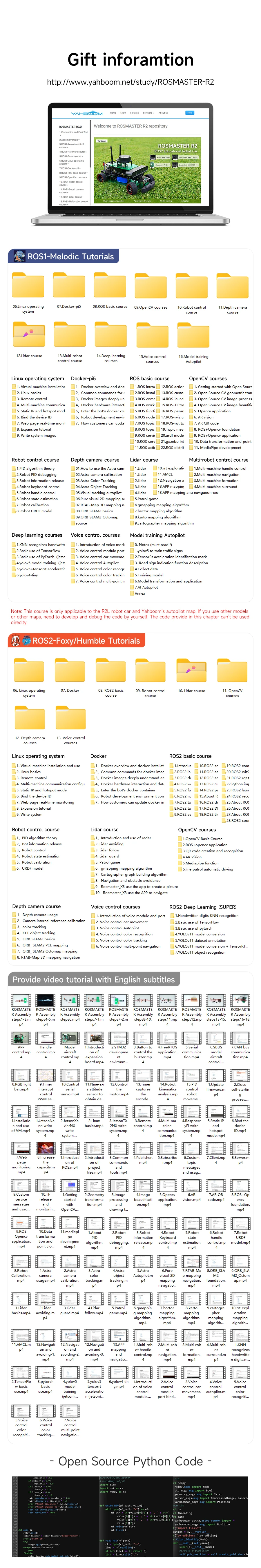Open the 7.Client.mp4 video file
The width and height of the screenshot is (261, 1568).
216,1148
